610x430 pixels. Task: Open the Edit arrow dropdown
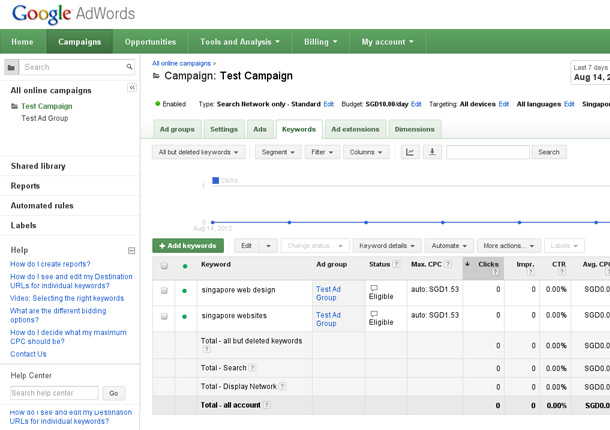pyautogui.click(x=268, y=246)
